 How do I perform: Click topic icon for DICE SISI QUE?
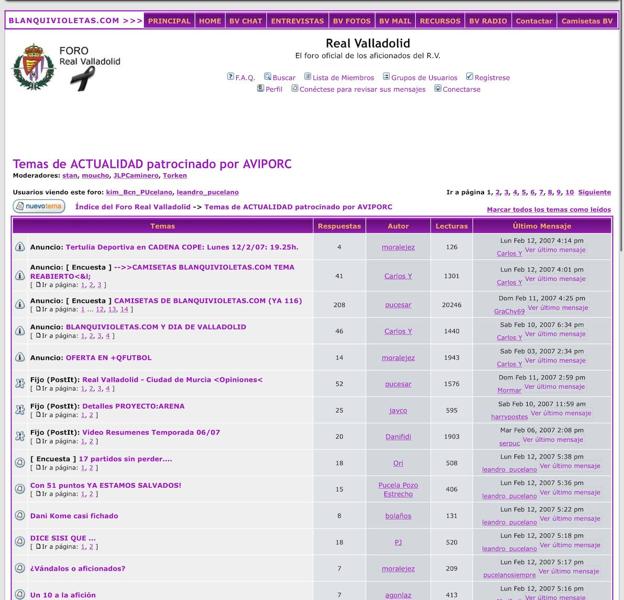[20, 542]
